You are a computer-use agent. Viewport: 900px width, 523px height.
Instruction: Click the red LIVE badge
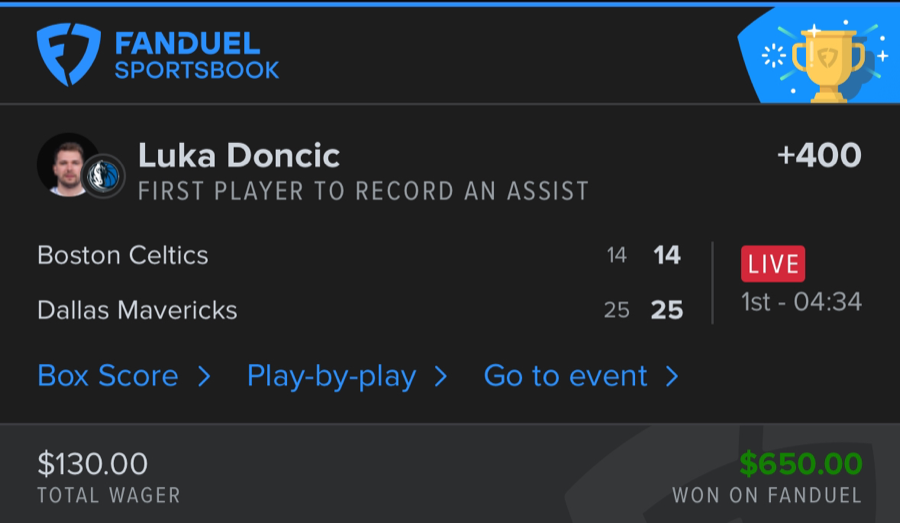(773, 264)
